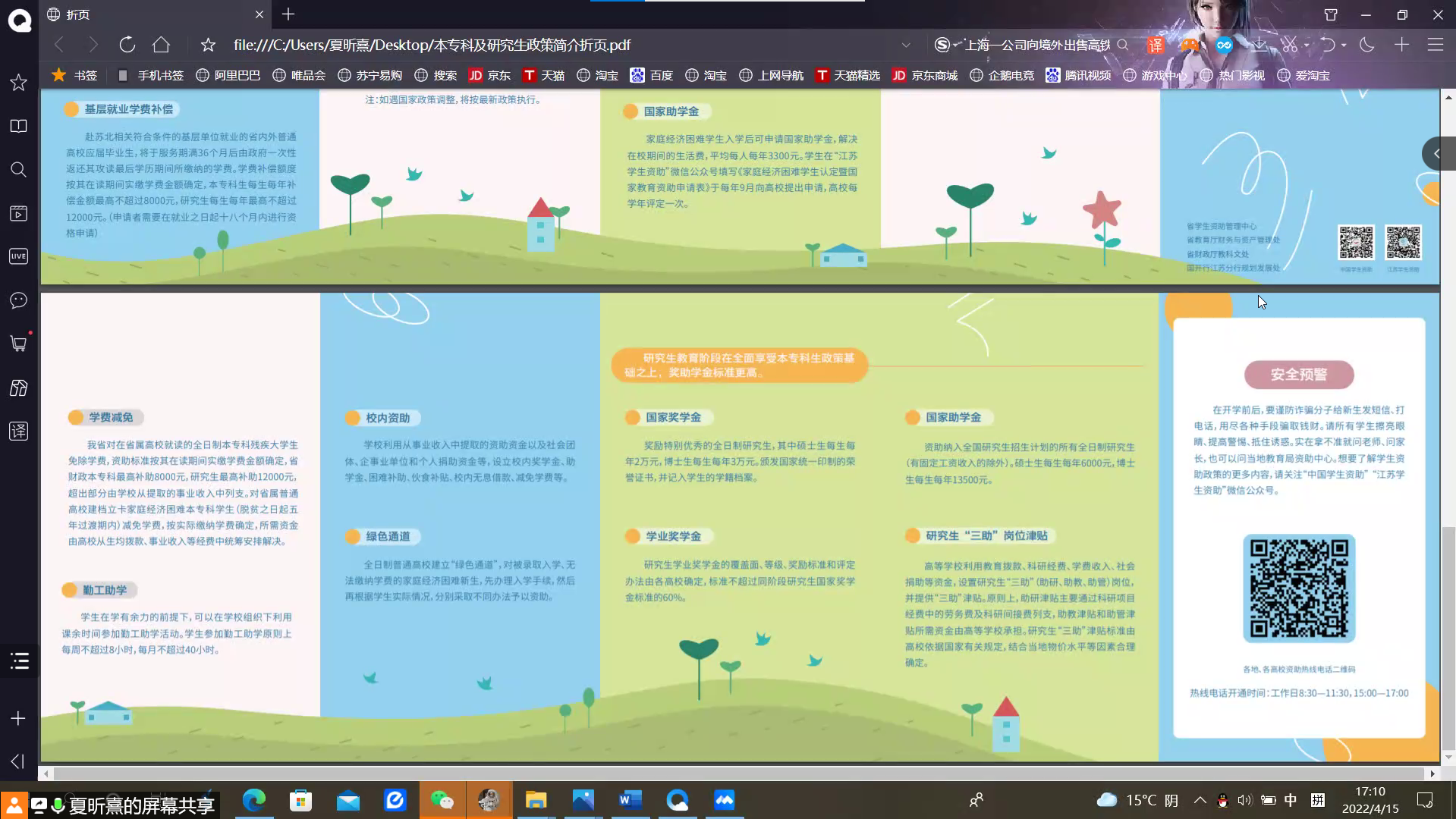Screen dimensions: 1456x819
Task: Expand the address bar dropdown arrow
Action: point(906,45)
